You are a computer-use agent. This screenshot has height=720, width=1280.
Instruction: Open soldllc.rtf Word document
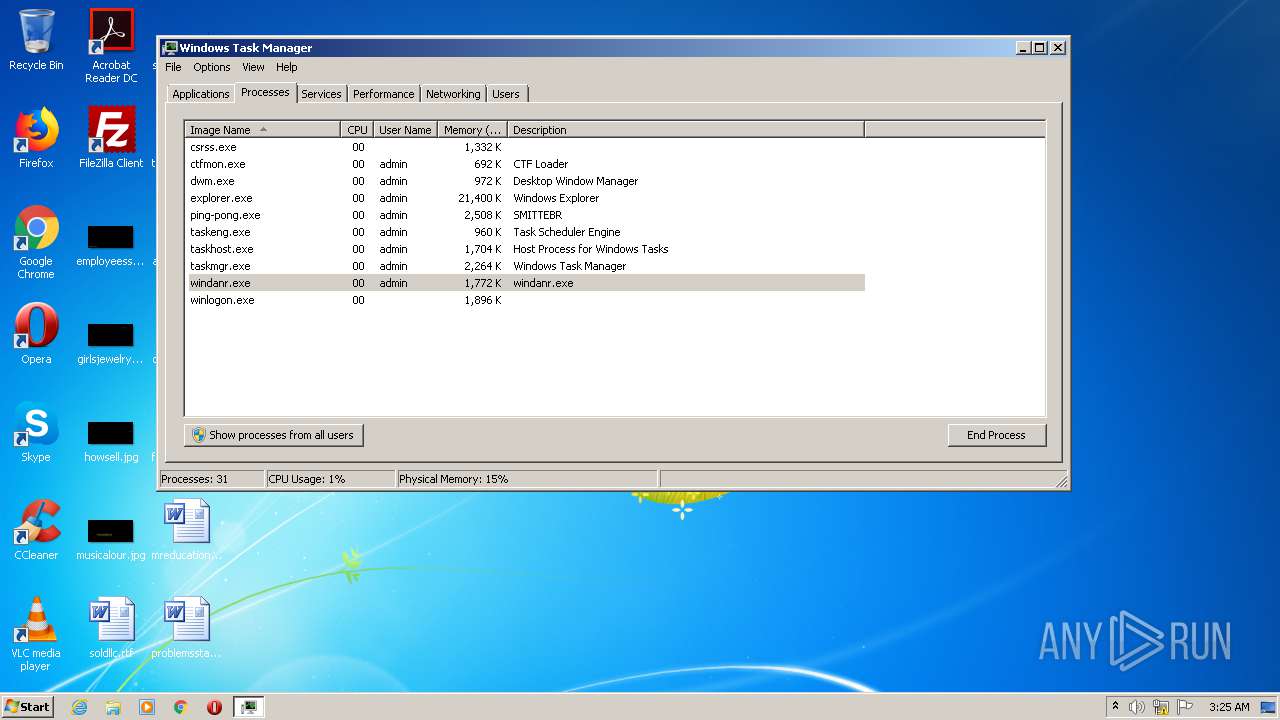tap(111, 627)
